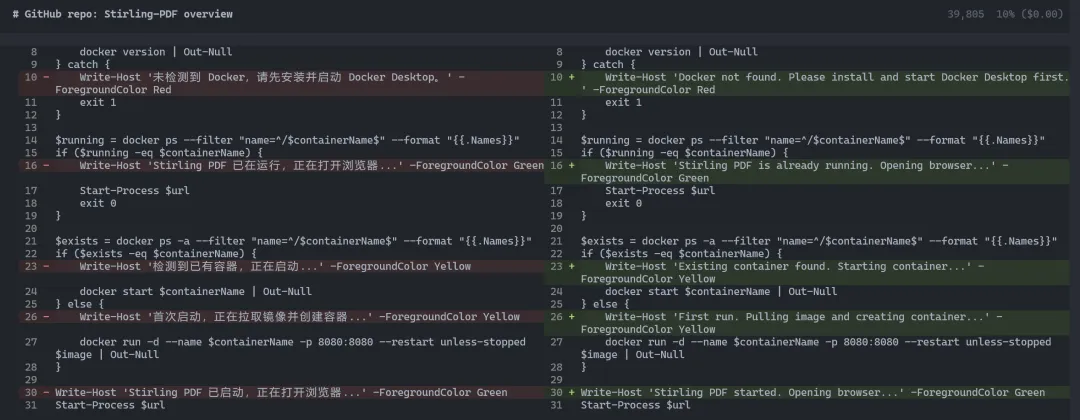The width and height of the screenshot is (1080, 420).
Task: Click right 'if ($exists -eq $containerName) {'
Action: pyautogui.click(x=681, y=254)
